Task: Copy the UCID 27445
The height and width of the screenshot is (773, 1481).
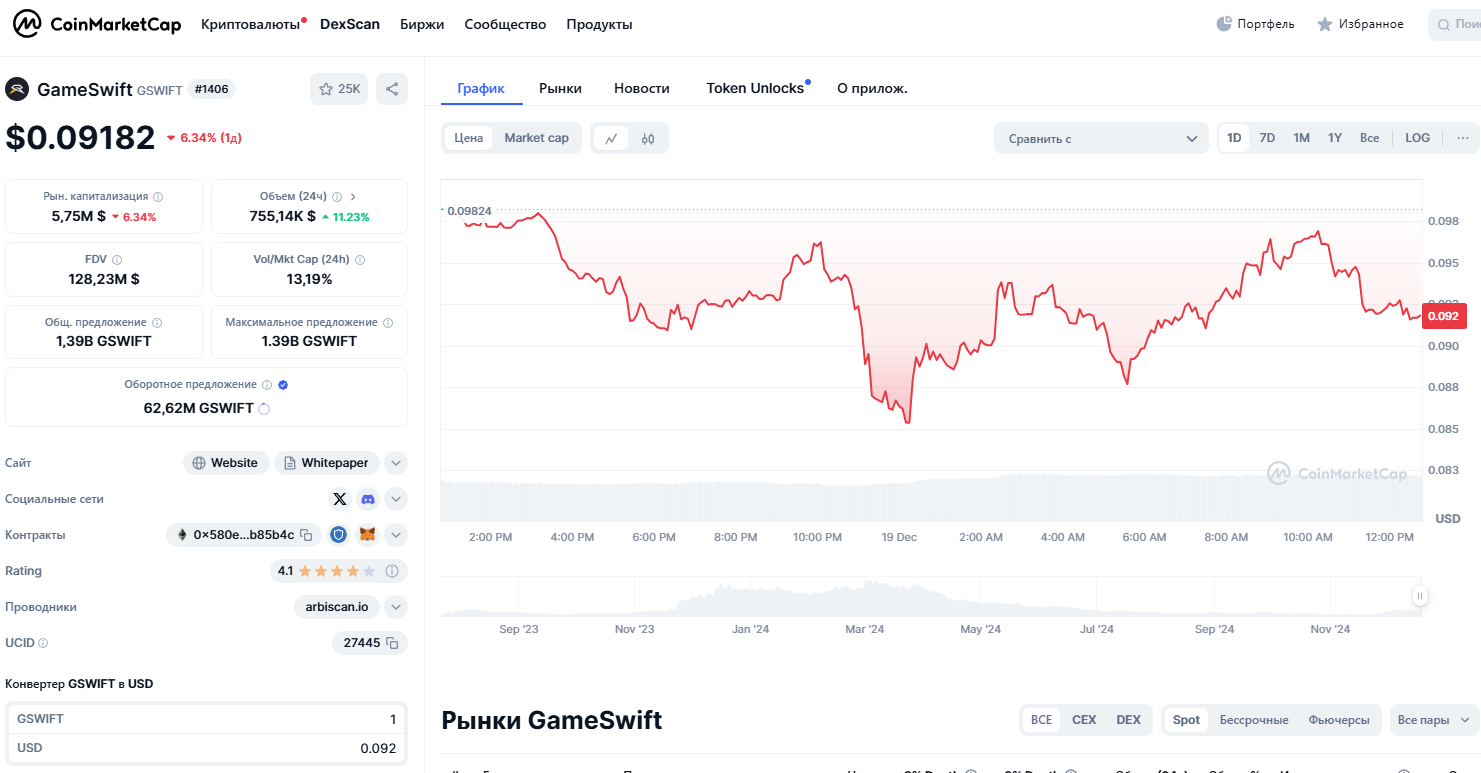Action: [x=392, y=643]
